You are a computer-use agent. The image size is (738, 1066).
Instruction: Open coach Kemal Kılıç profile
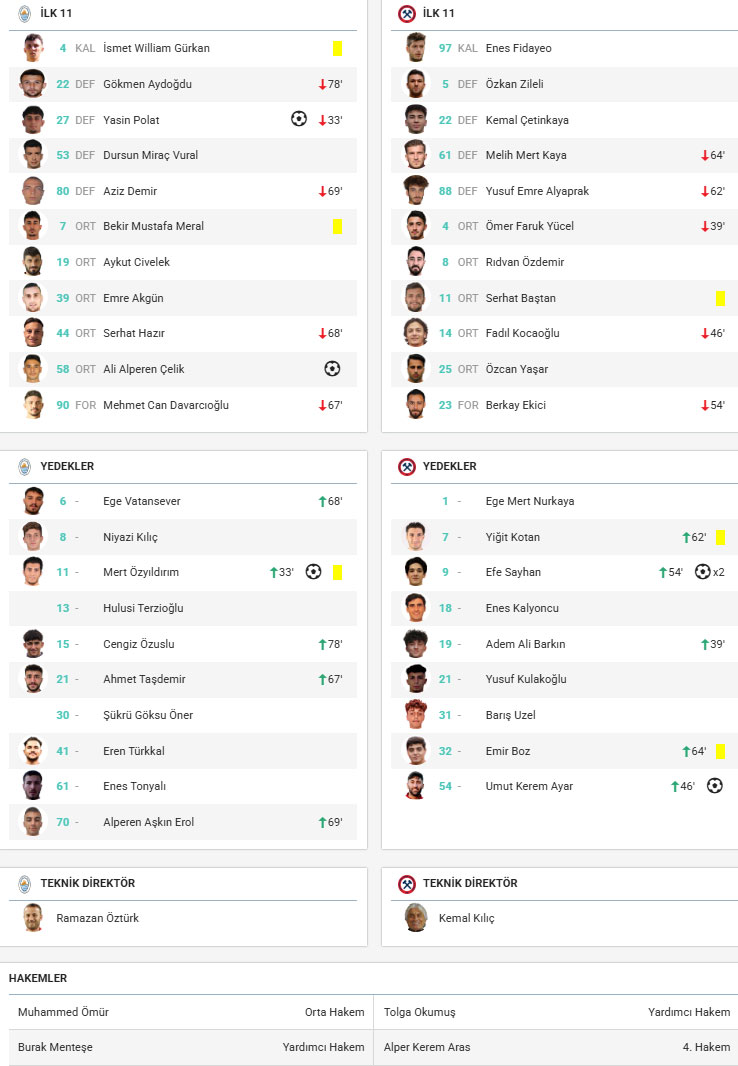pyautogui.click(x=466, y=918)
